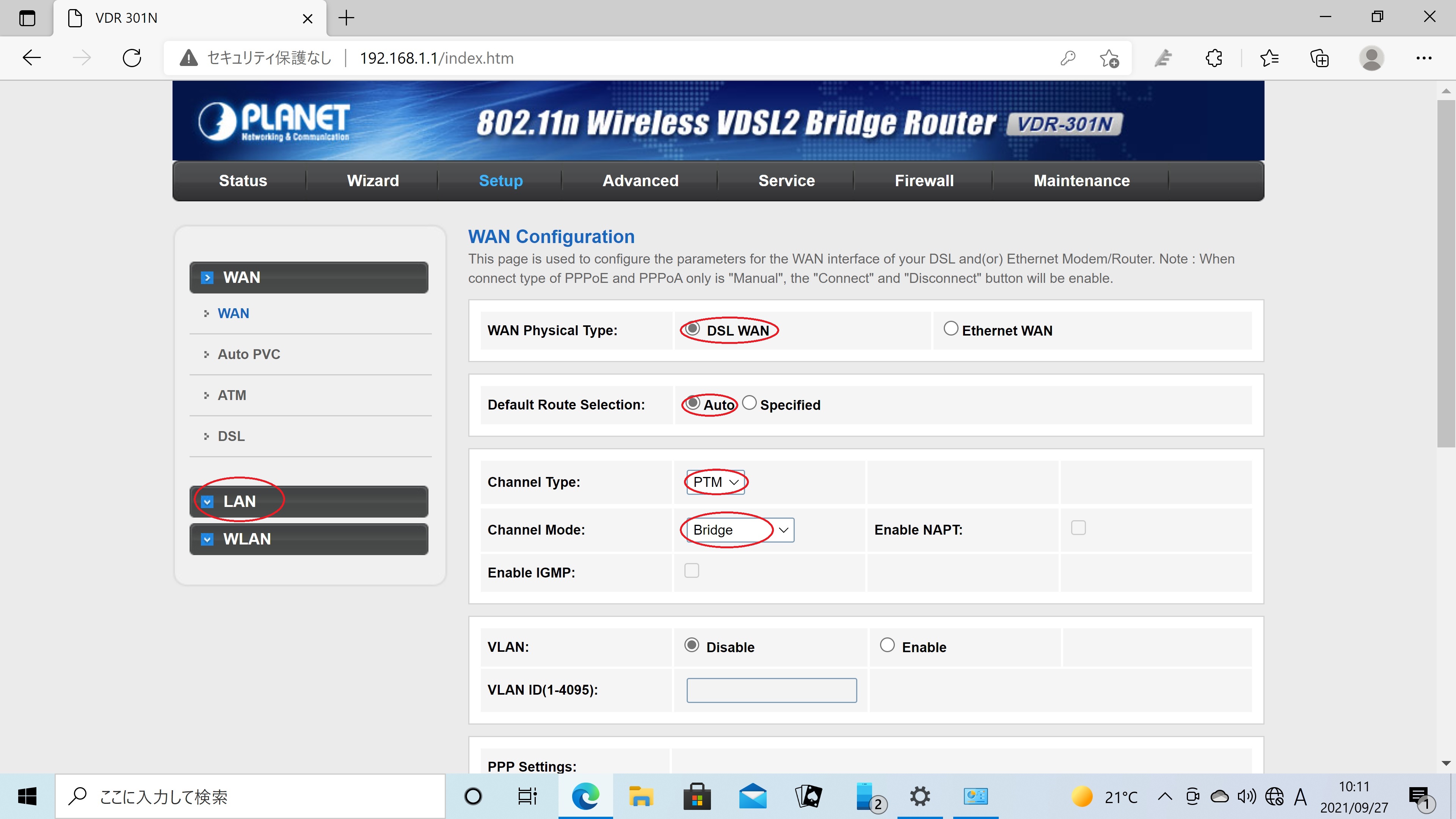Open the browser settings ellipsis menu
Image resolution: width=1456 pixels, height=819 pixels.
click(1424, 58)
